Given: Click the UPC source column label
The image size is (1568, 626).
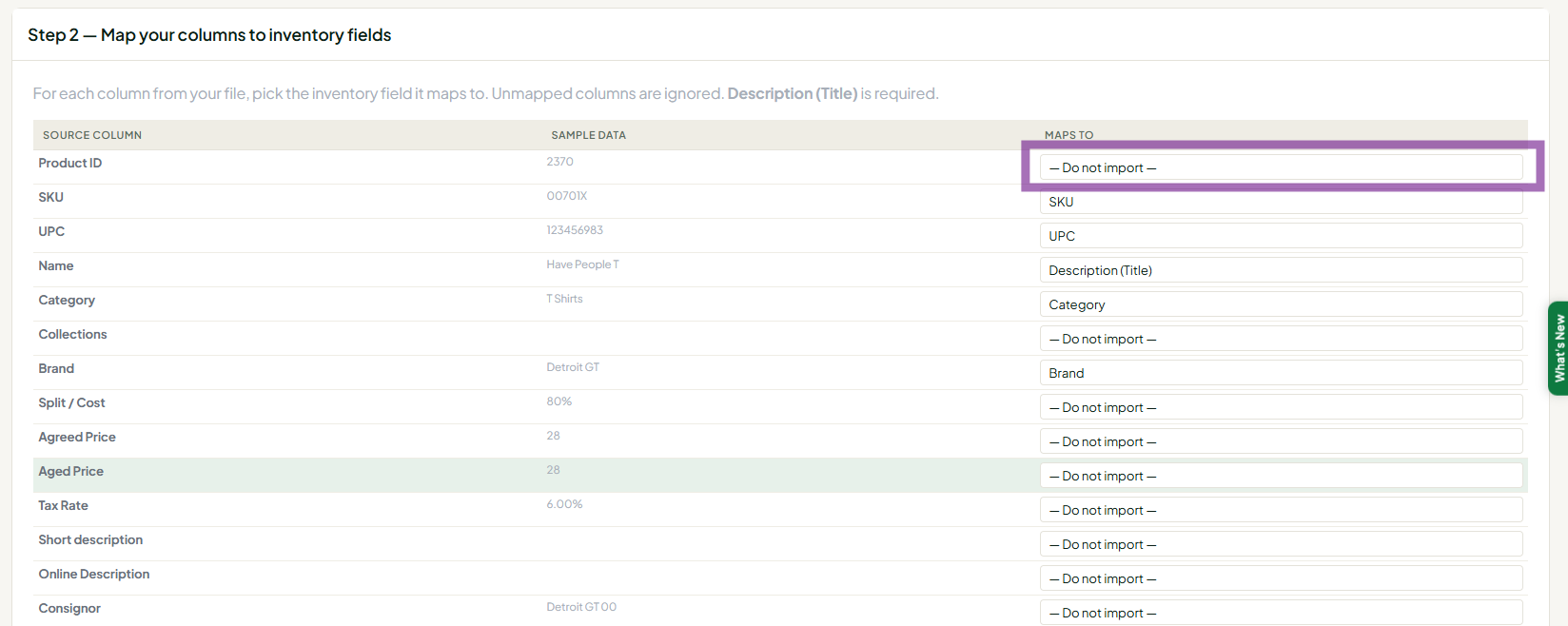Looking at the screenshot, I should tap(51, 231).
